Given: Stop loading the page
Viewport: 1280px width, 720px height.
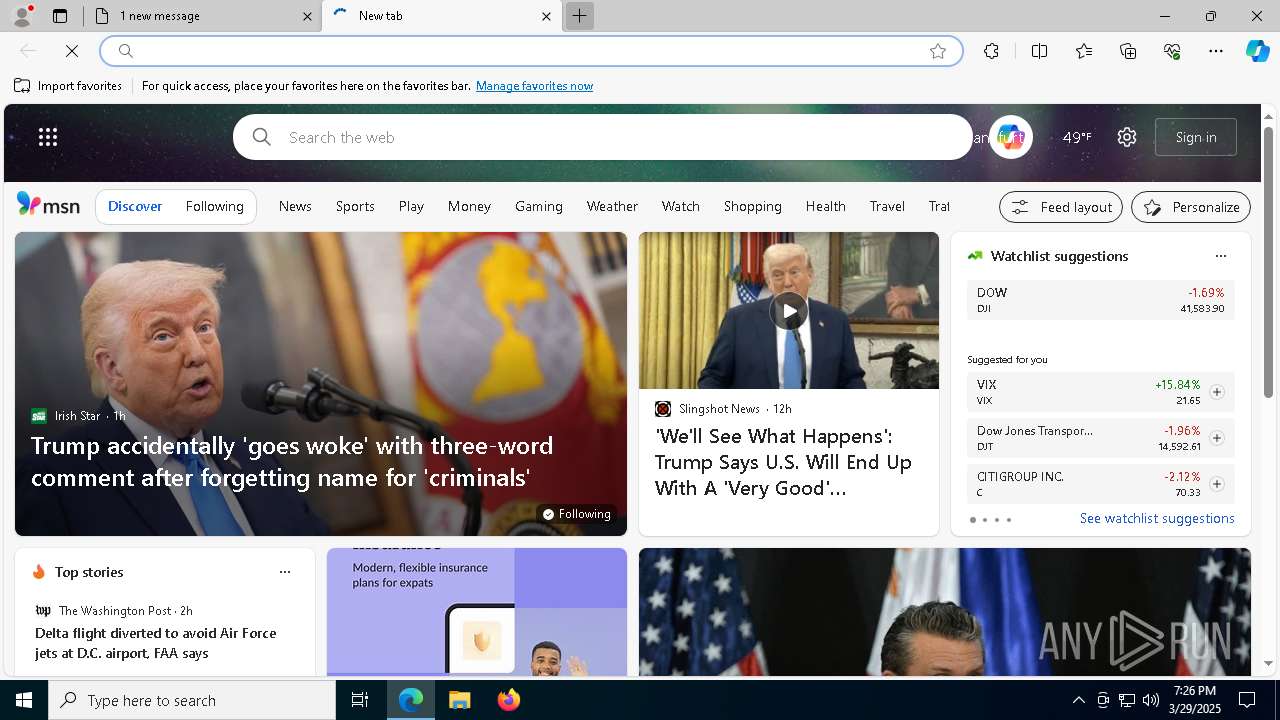Looking at the screenshot, I should coord(72,51).
